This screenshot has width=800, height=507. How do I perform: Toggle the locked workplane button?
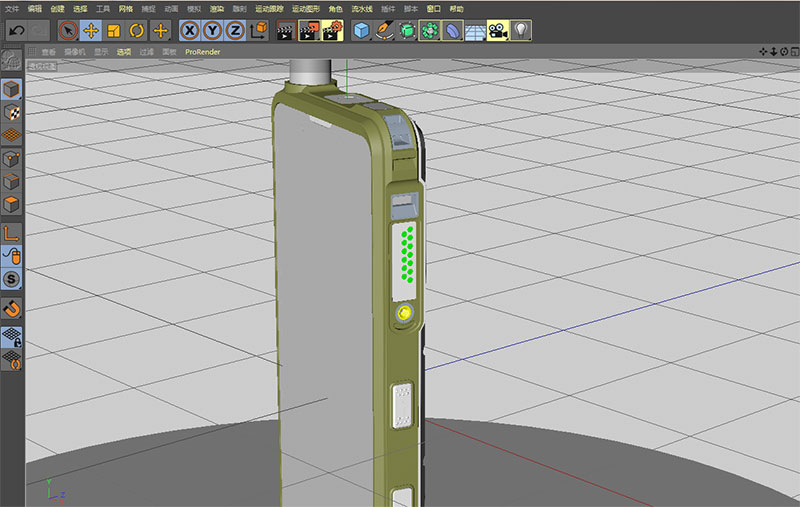tap(11, 337)
